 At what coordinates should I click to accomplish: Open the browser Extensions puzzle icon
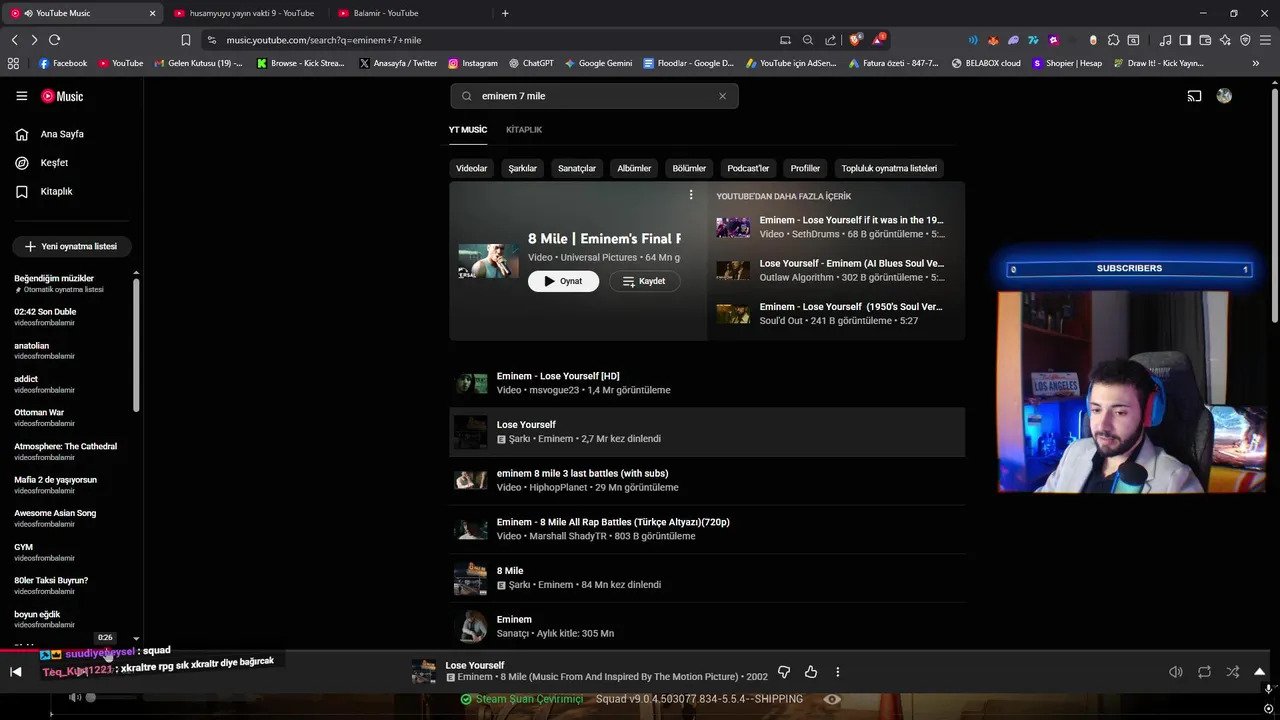click(x=1113, y=40)
